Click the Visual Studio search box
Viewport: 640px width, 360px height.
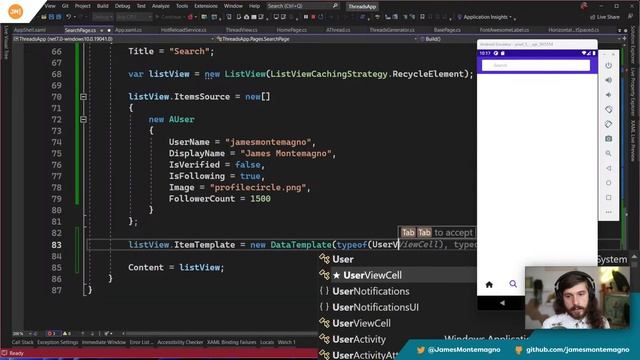coord(302,6)
